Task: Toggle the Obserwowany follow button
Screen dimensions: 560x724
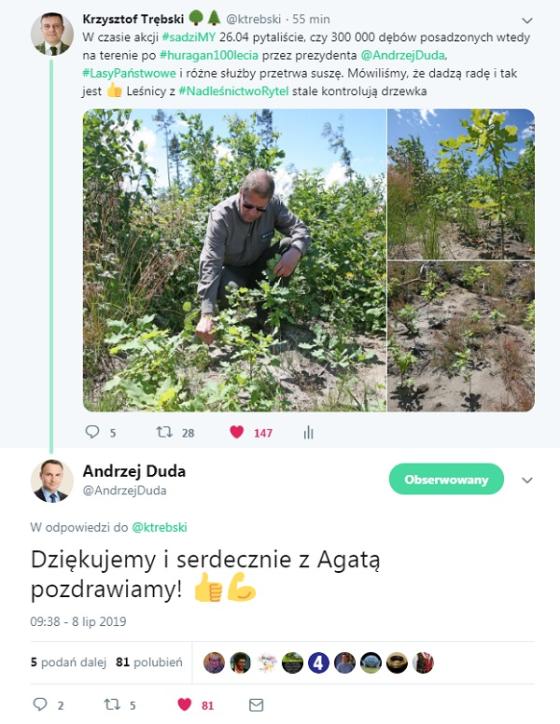Action: point(446,479)
